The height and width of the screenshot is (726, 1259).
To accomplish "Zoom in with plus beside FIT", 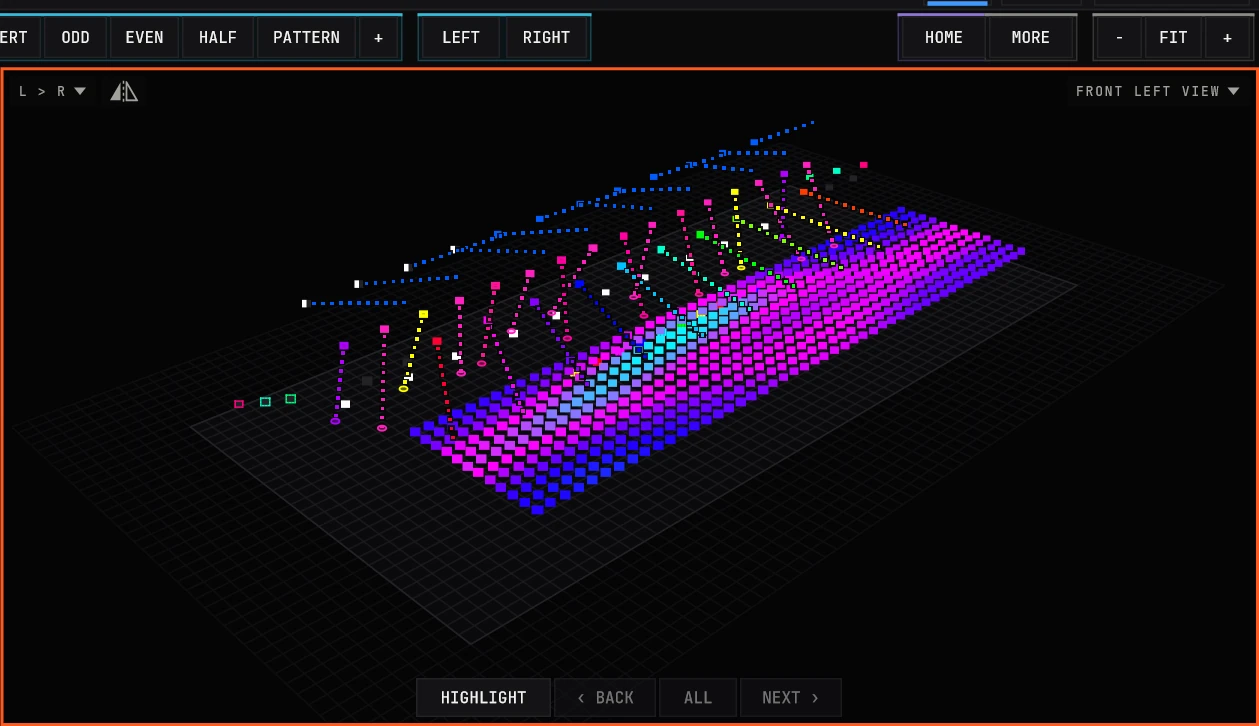I will click(x=1227, y=38).
